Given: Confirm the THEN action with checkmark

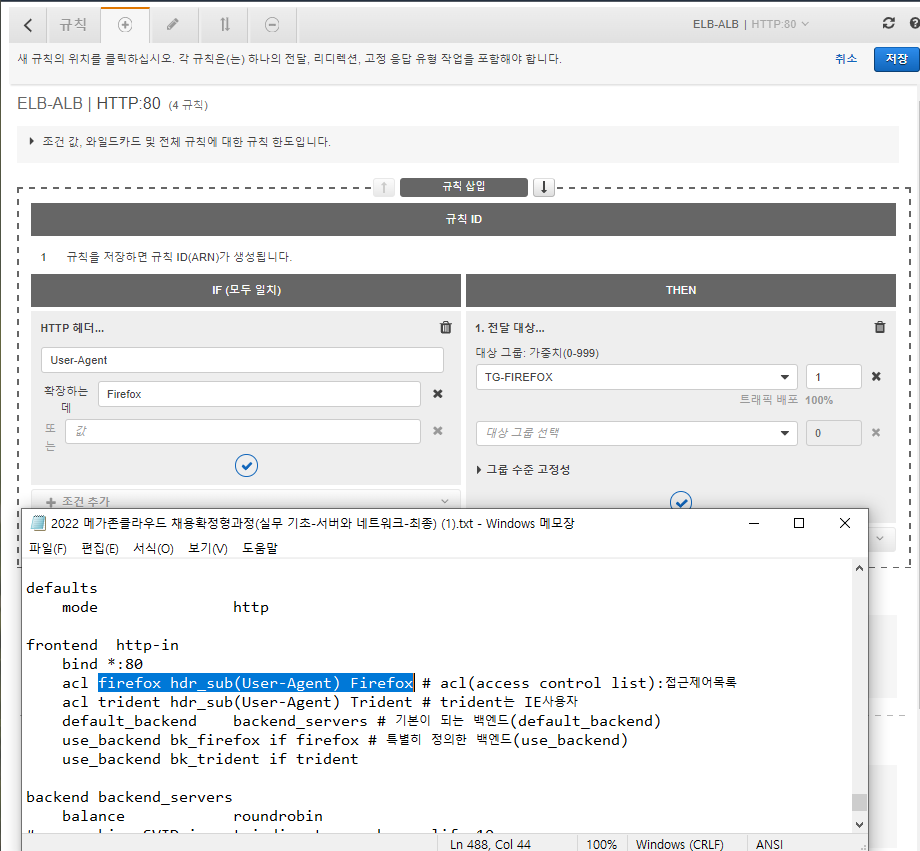Looking at the screenshot, I should click(681, 501).
